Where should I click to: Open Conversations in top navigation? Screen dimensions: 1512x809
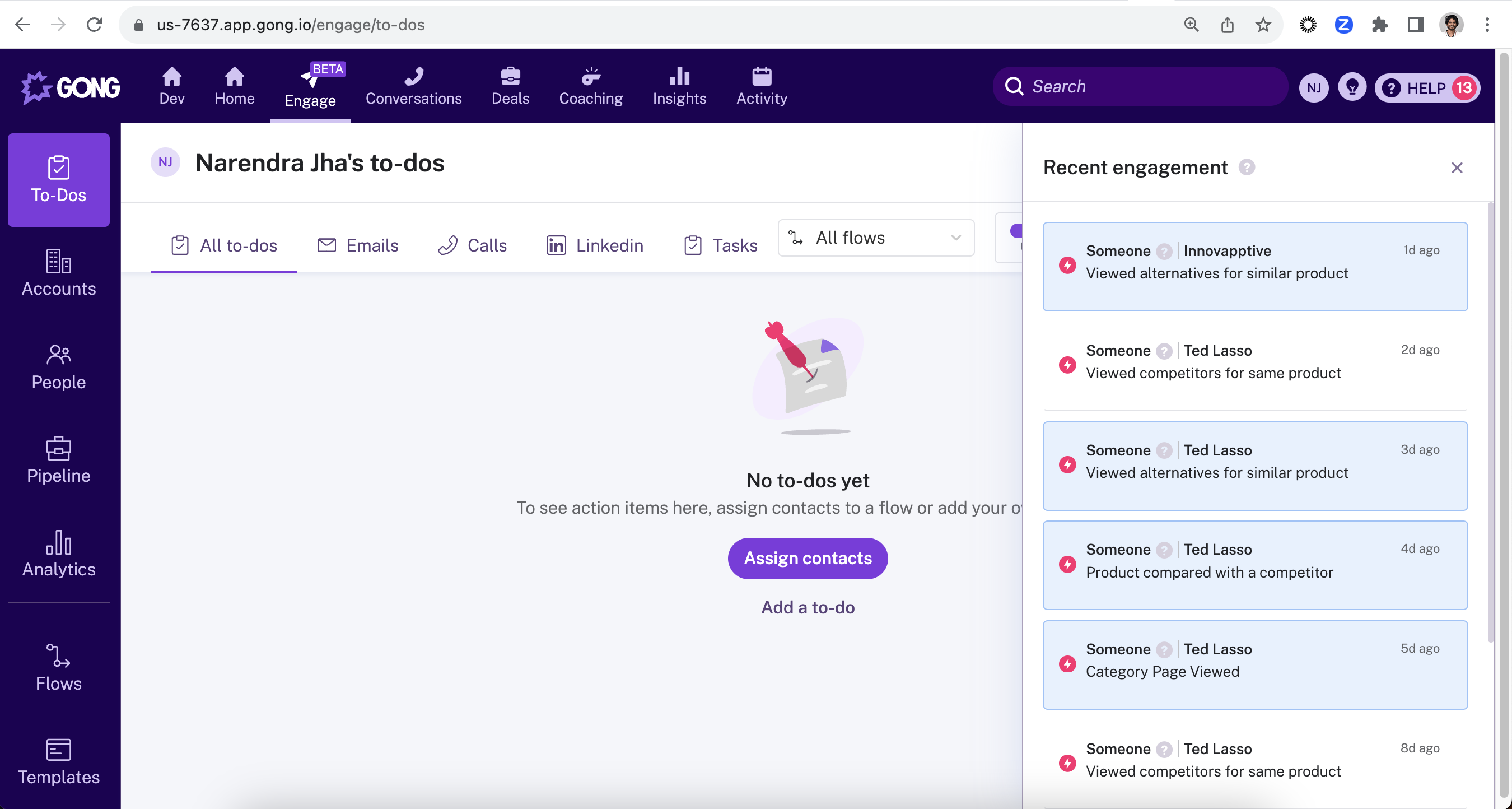pos(413,86)
